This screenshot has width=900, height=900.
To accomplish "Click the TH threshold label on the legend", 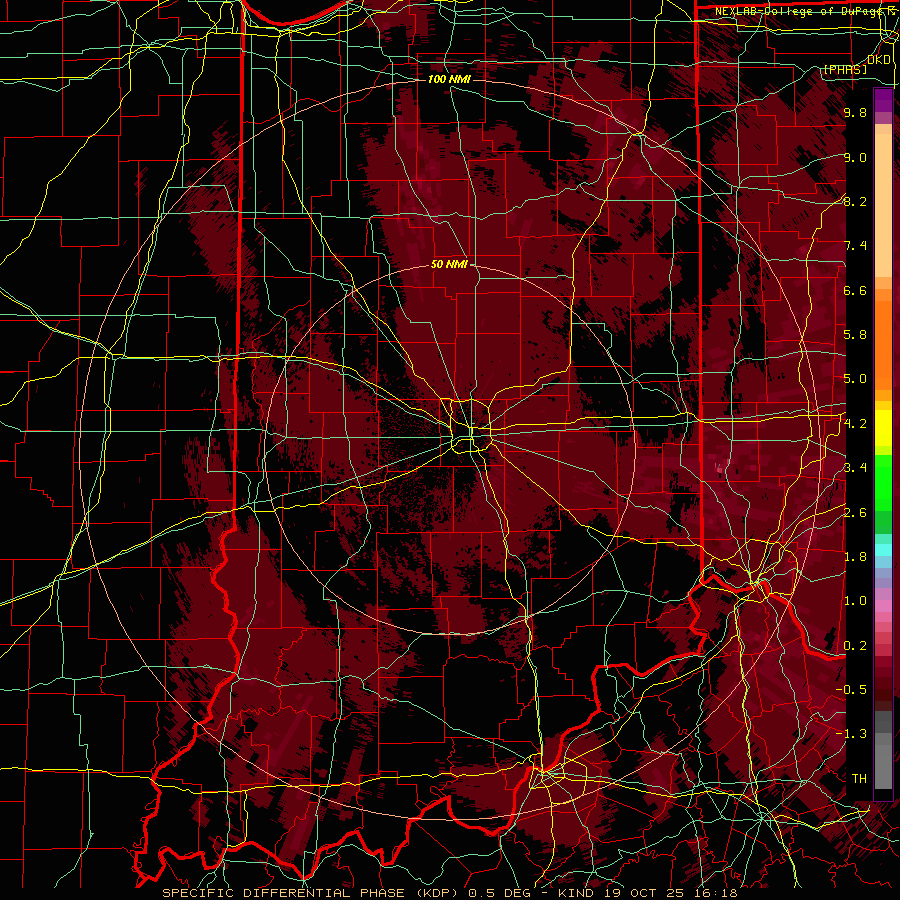I will [x=859, y=779].
